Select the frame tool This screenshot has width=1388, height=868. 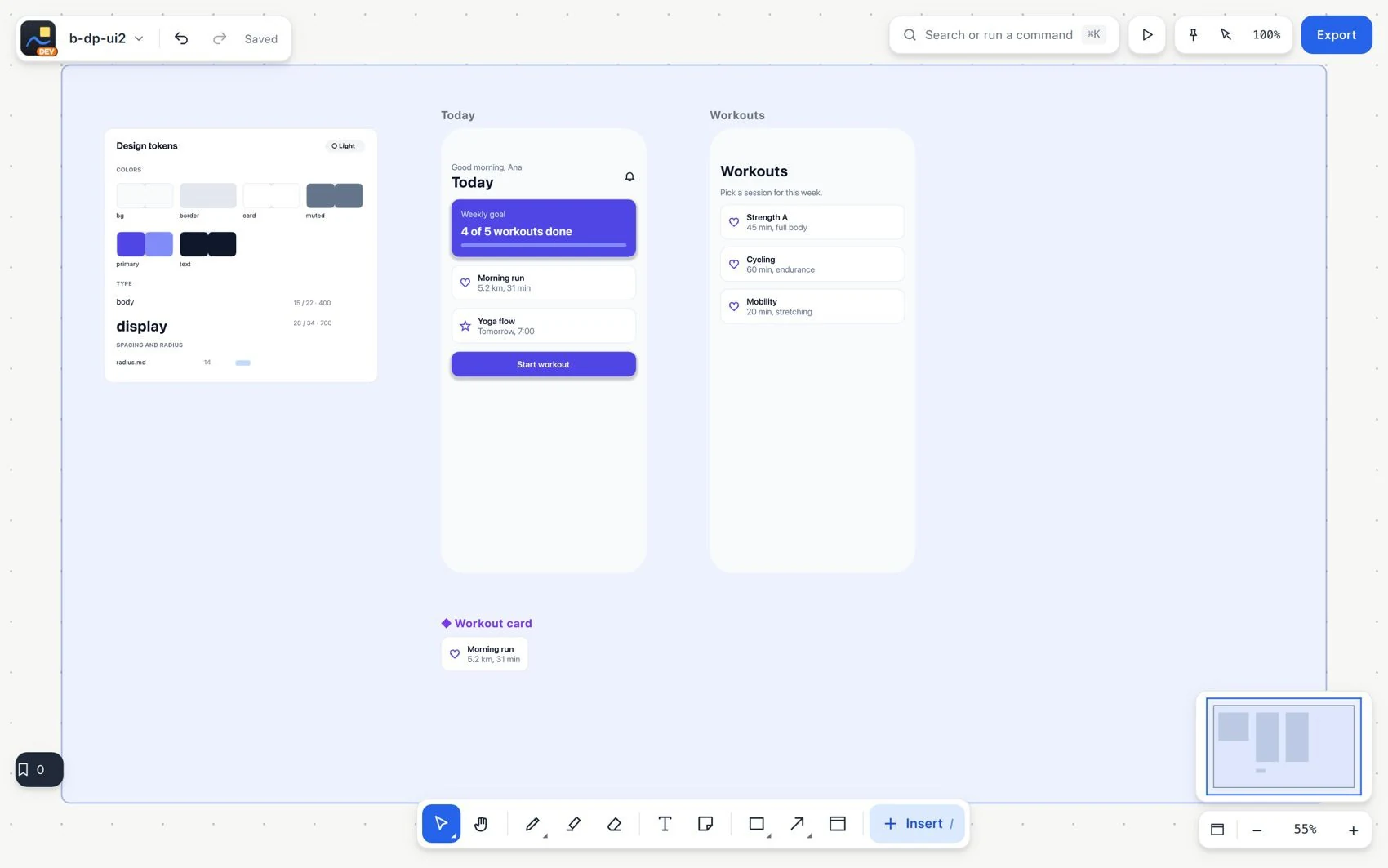838,823
